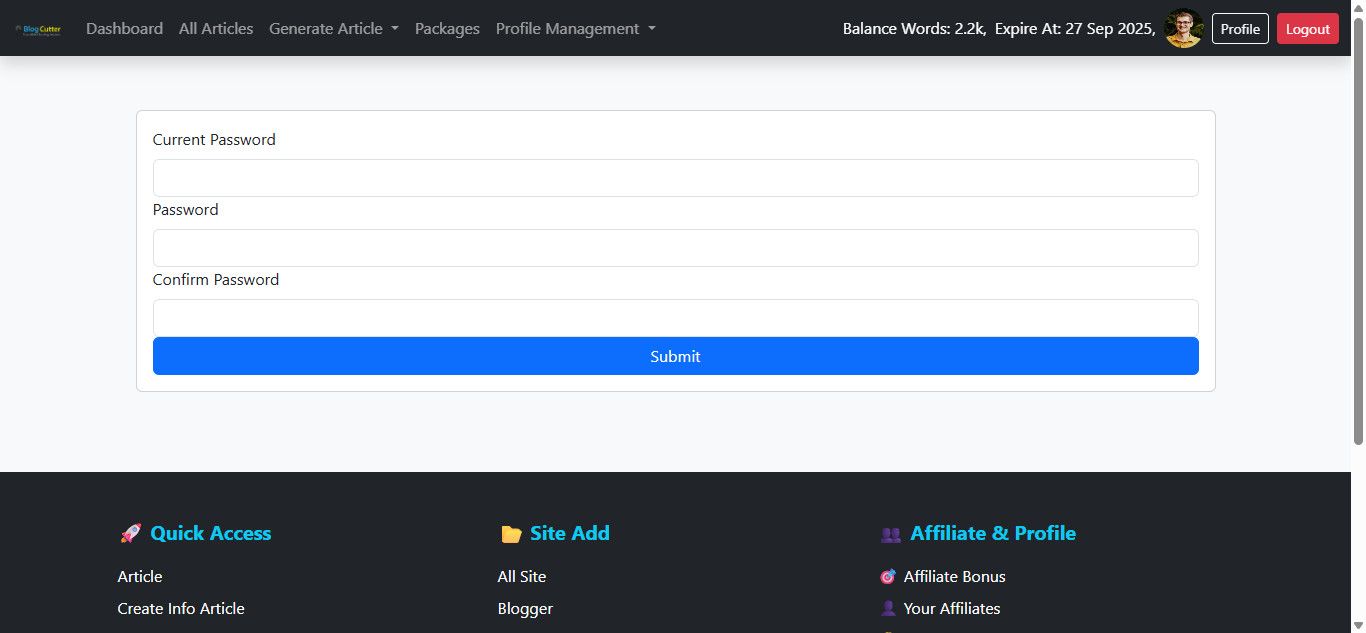Click the Balance Words: 2.2k text
Viewport: 1366px width, 633px height.
[x=913, y=29]
